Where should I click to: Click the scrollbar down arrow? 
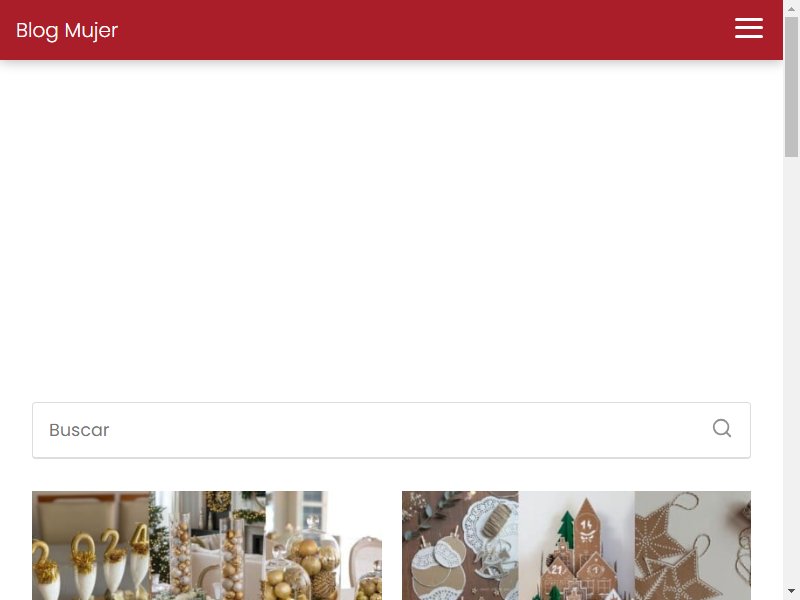(x=791, y=591)
